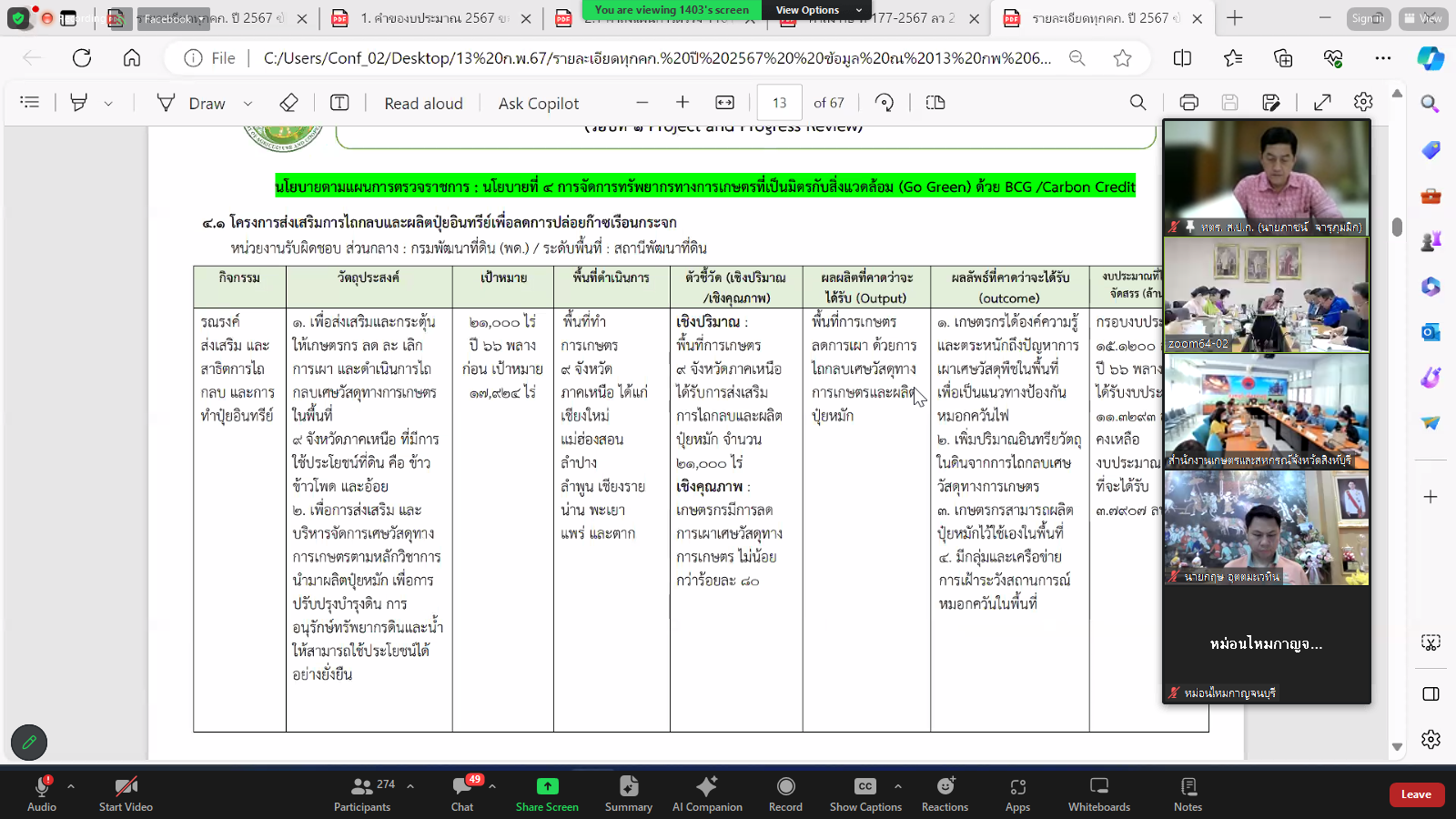Enter PDF full screen mode
The height and width of the screenshot is (819, 1456).
(x=1322, y=103)
